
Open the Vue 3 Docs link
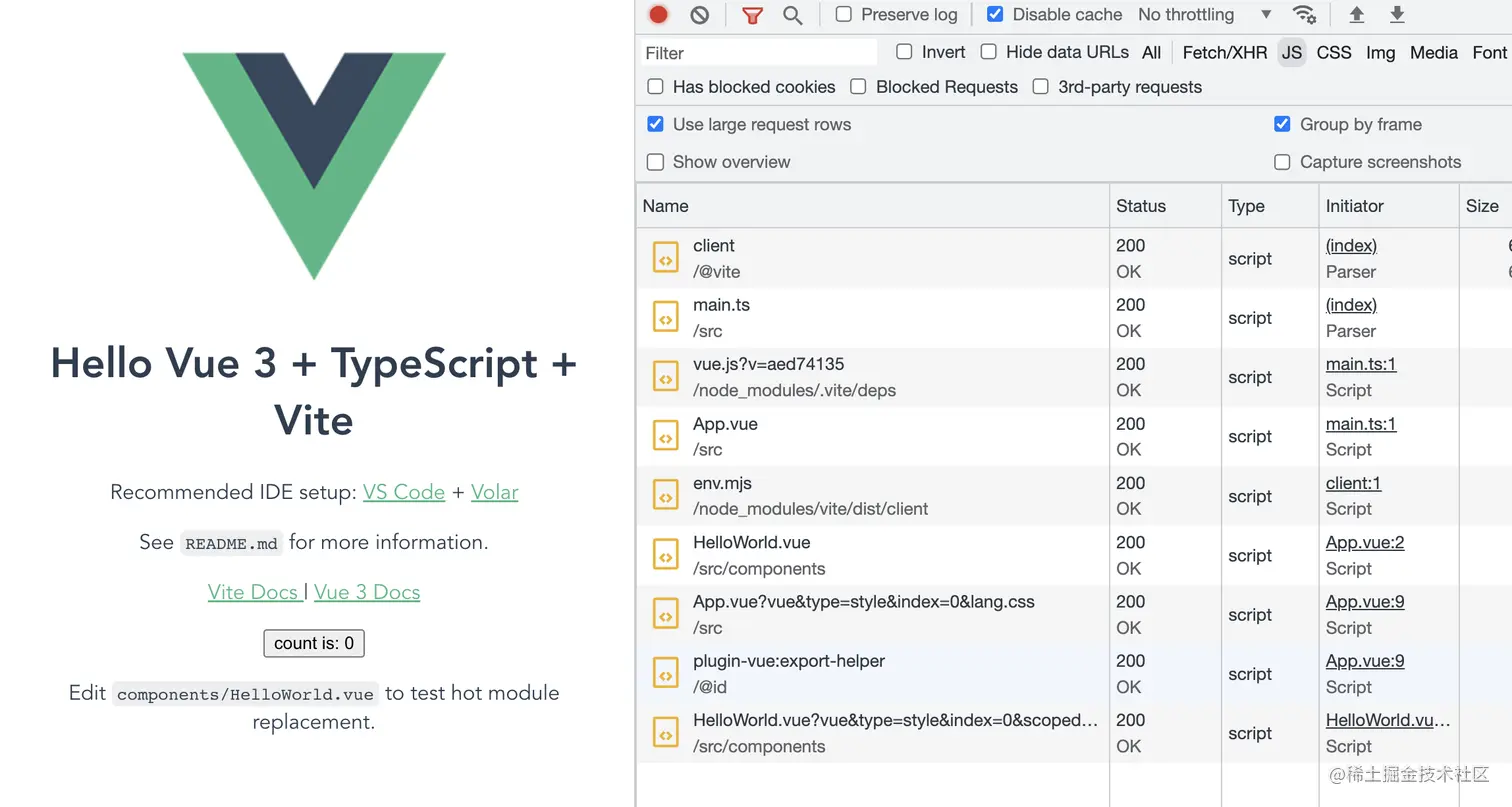[367, 592]
